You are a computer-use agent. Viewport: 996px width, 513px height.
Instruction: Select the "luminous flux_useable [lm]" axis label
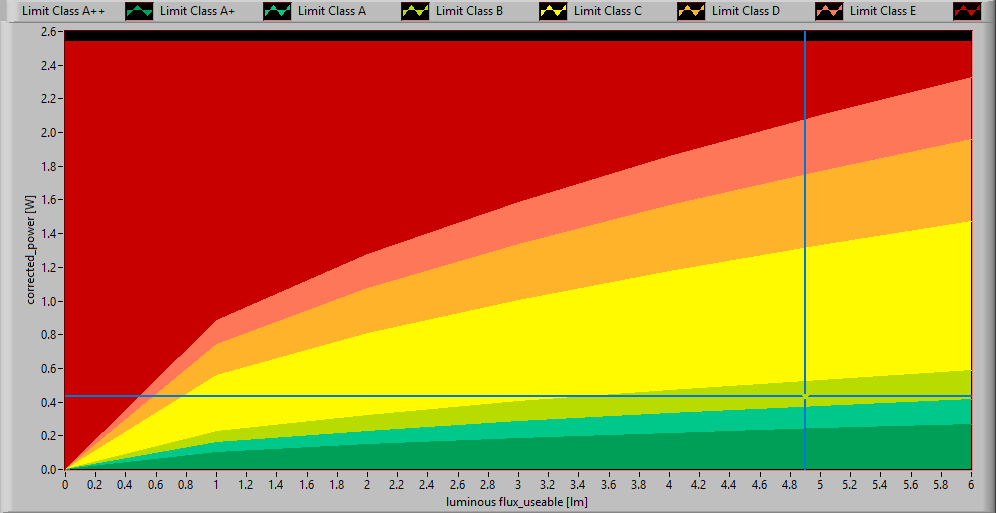[x=517, y=501]
